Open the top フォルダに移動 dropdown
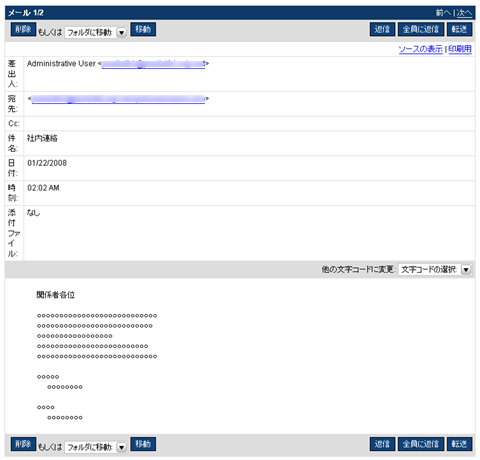 95,32
